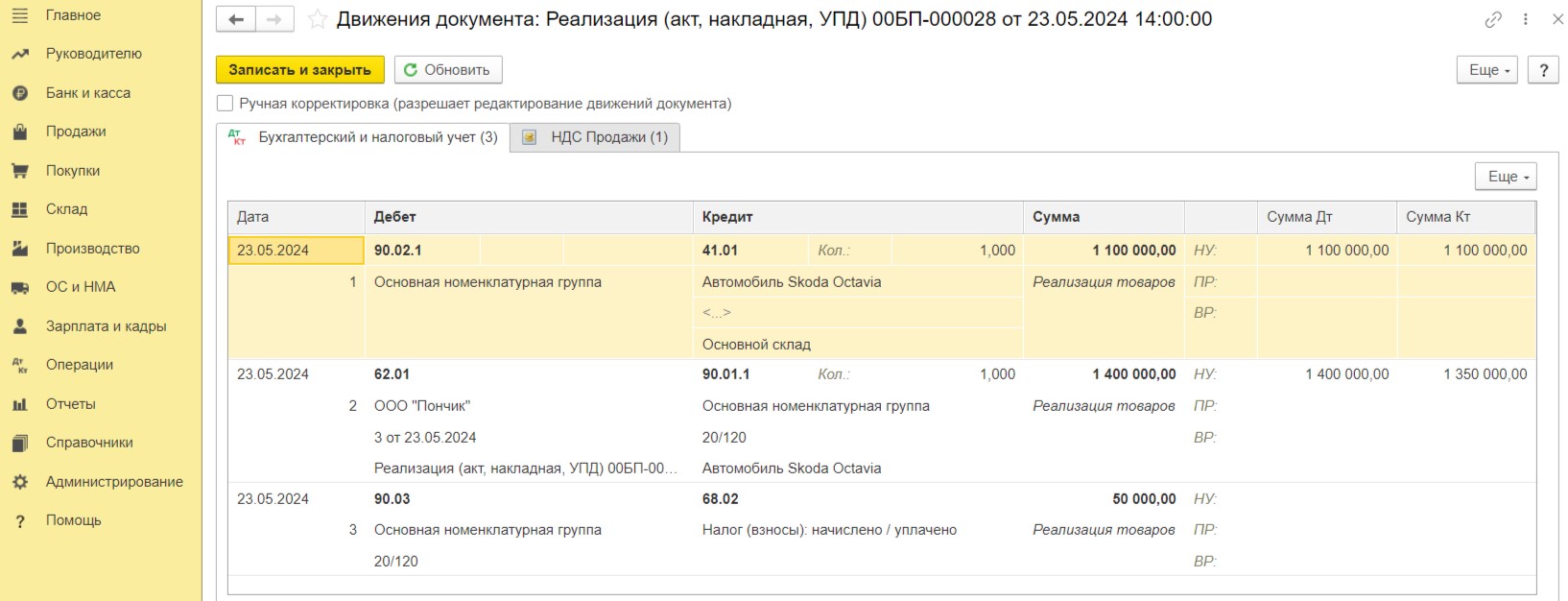Viewport: 1568px width, 601px height.
Task: Click the Помощь question mark icon
Action: click(19, 520)
